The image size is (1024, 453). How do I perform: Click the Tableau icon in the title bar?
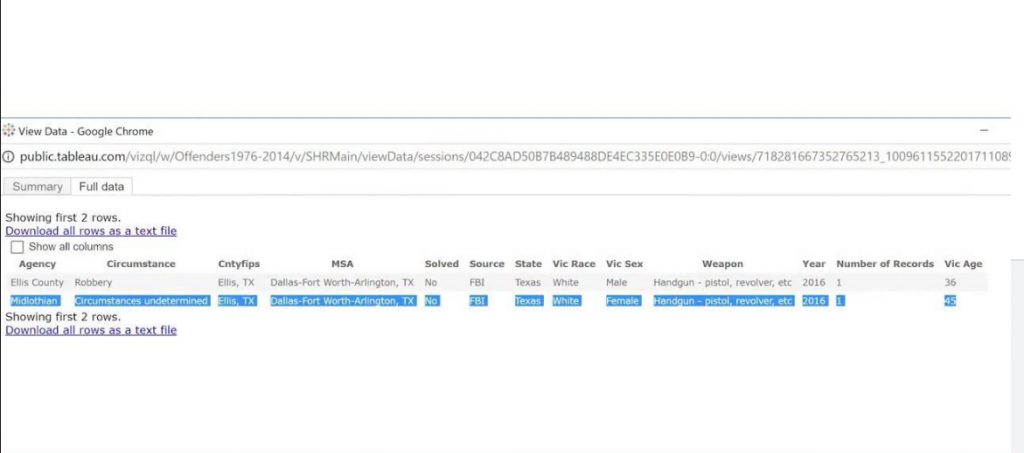click(9, 131)
